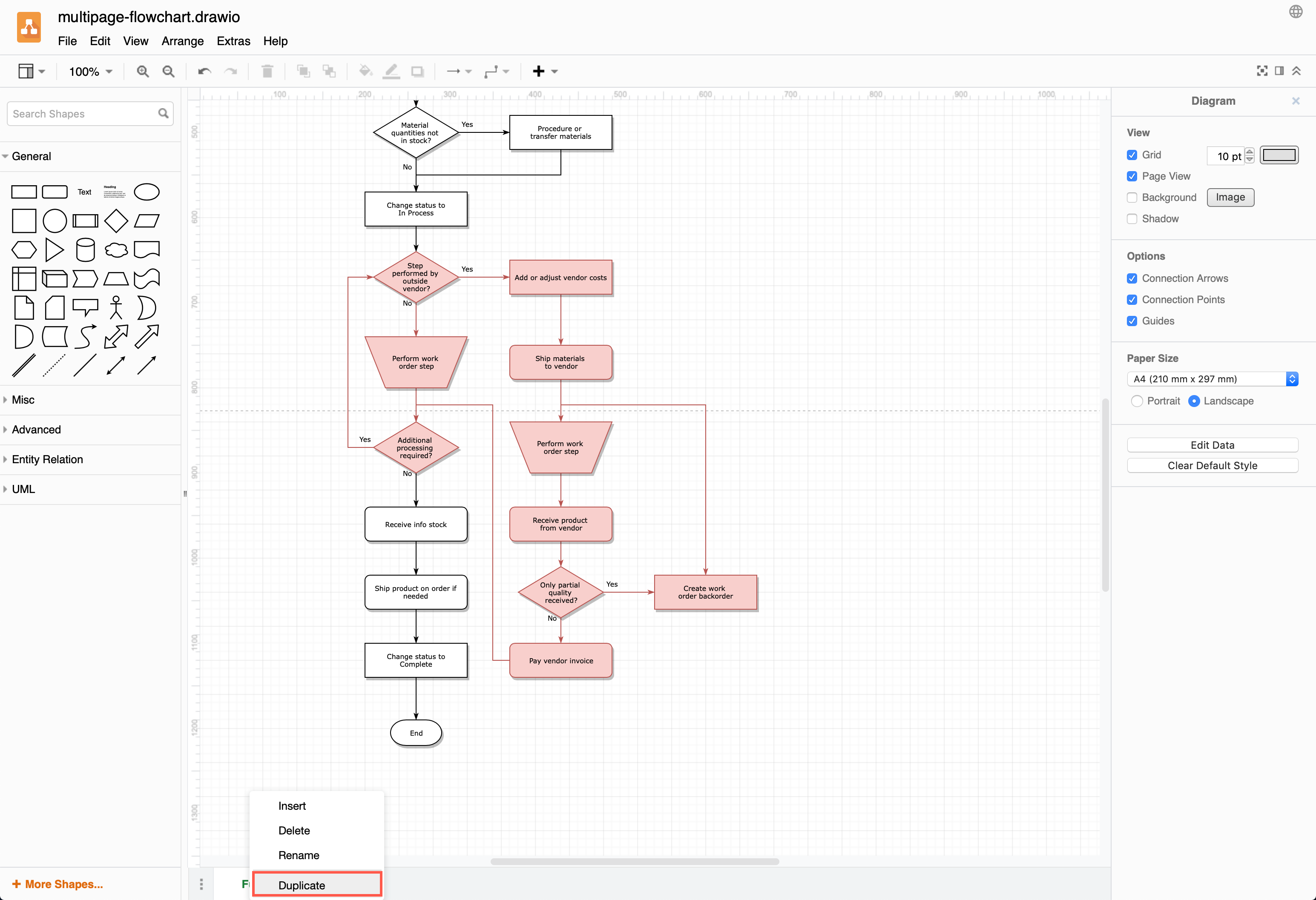
Task: Select the Portrait radio button
Action: tap(1138, 401)
